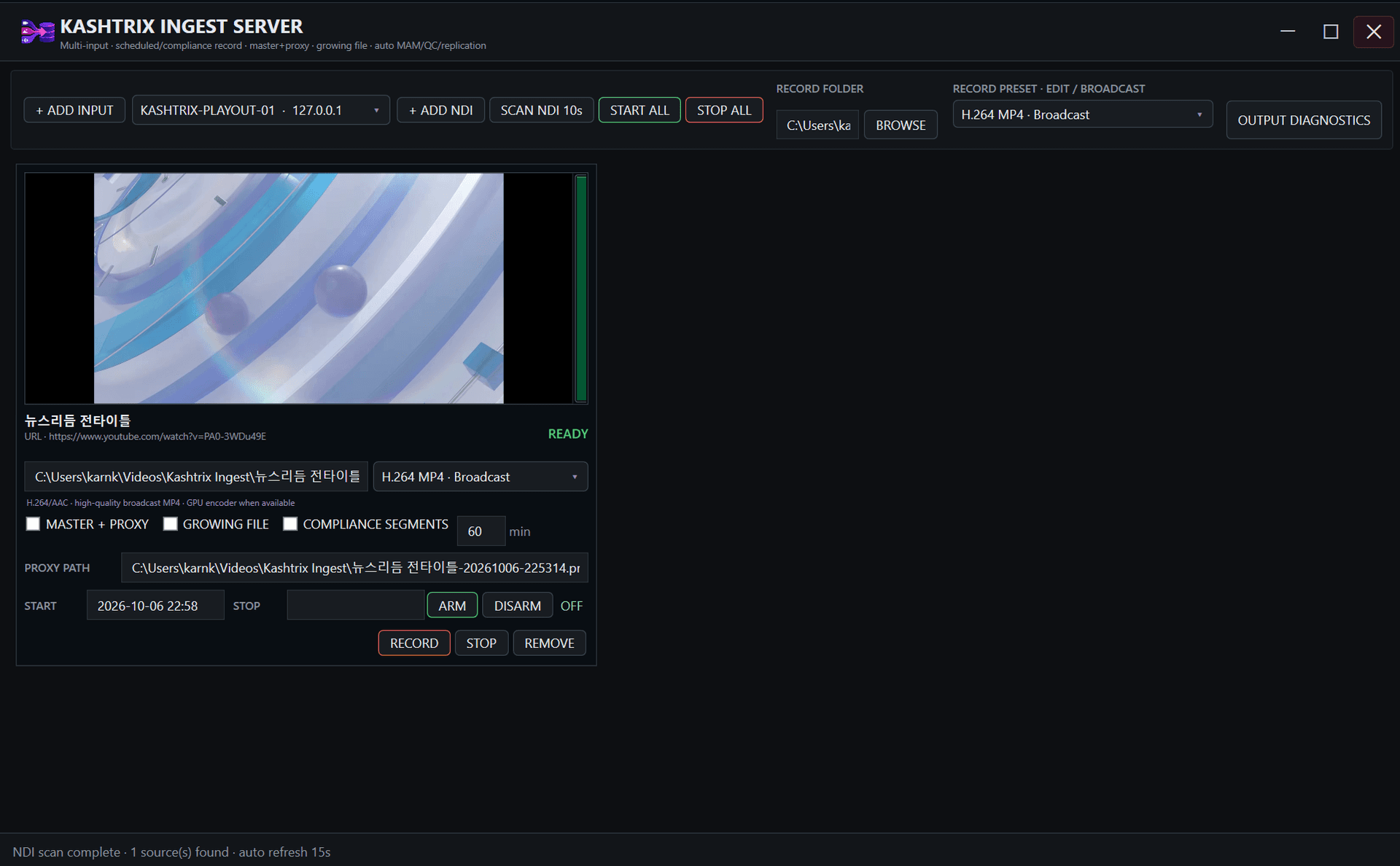Click the ARM button

(x=452, y=606)
